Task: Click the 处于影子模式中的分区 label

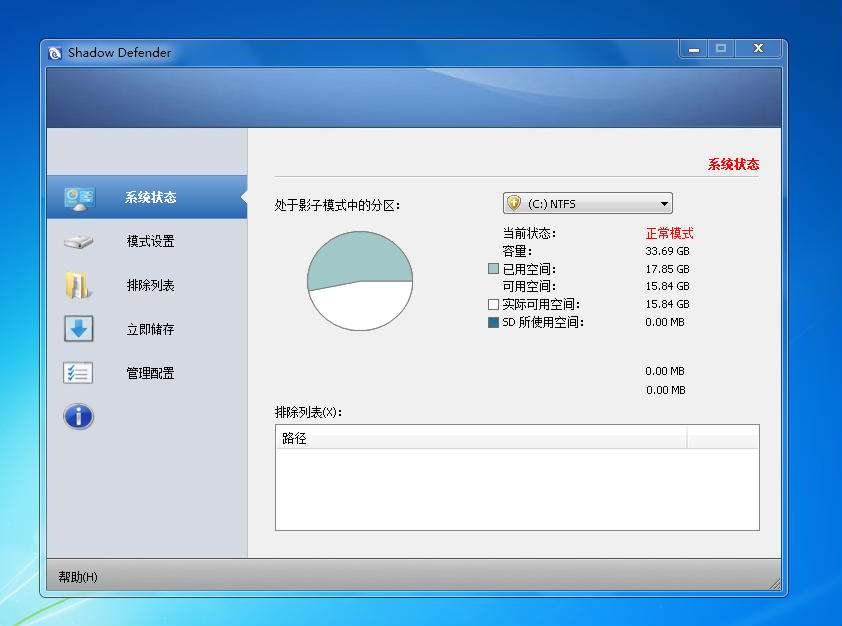Action: coord(337,205)
